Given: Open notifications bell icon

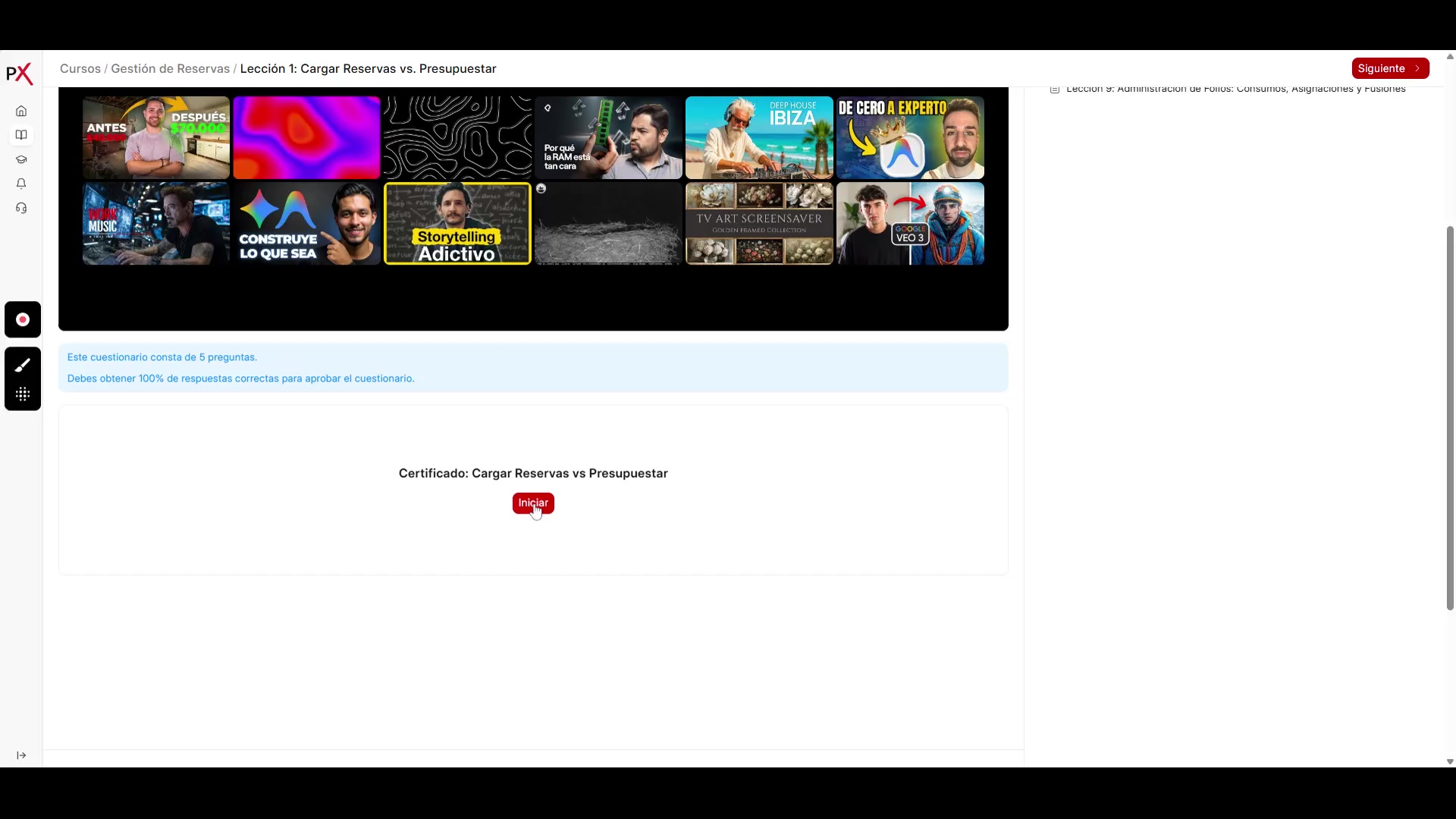Looking at the screenshot, I should pos(21,184).
